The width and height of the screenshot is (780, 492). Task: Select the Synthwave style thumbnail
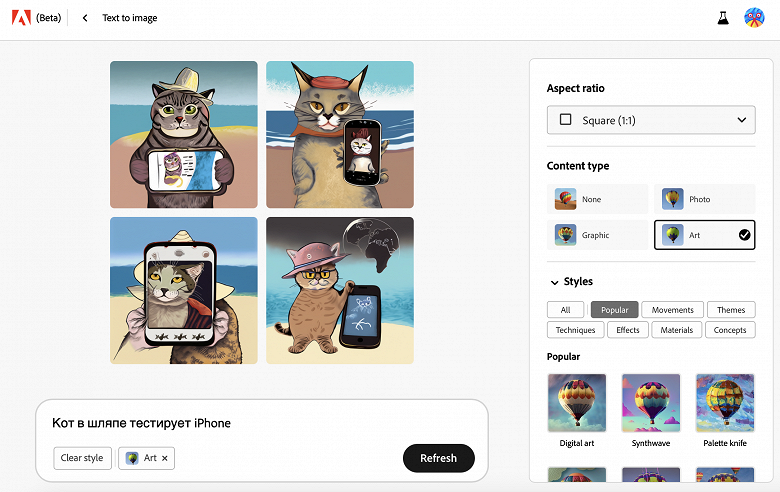coord(651,403)
